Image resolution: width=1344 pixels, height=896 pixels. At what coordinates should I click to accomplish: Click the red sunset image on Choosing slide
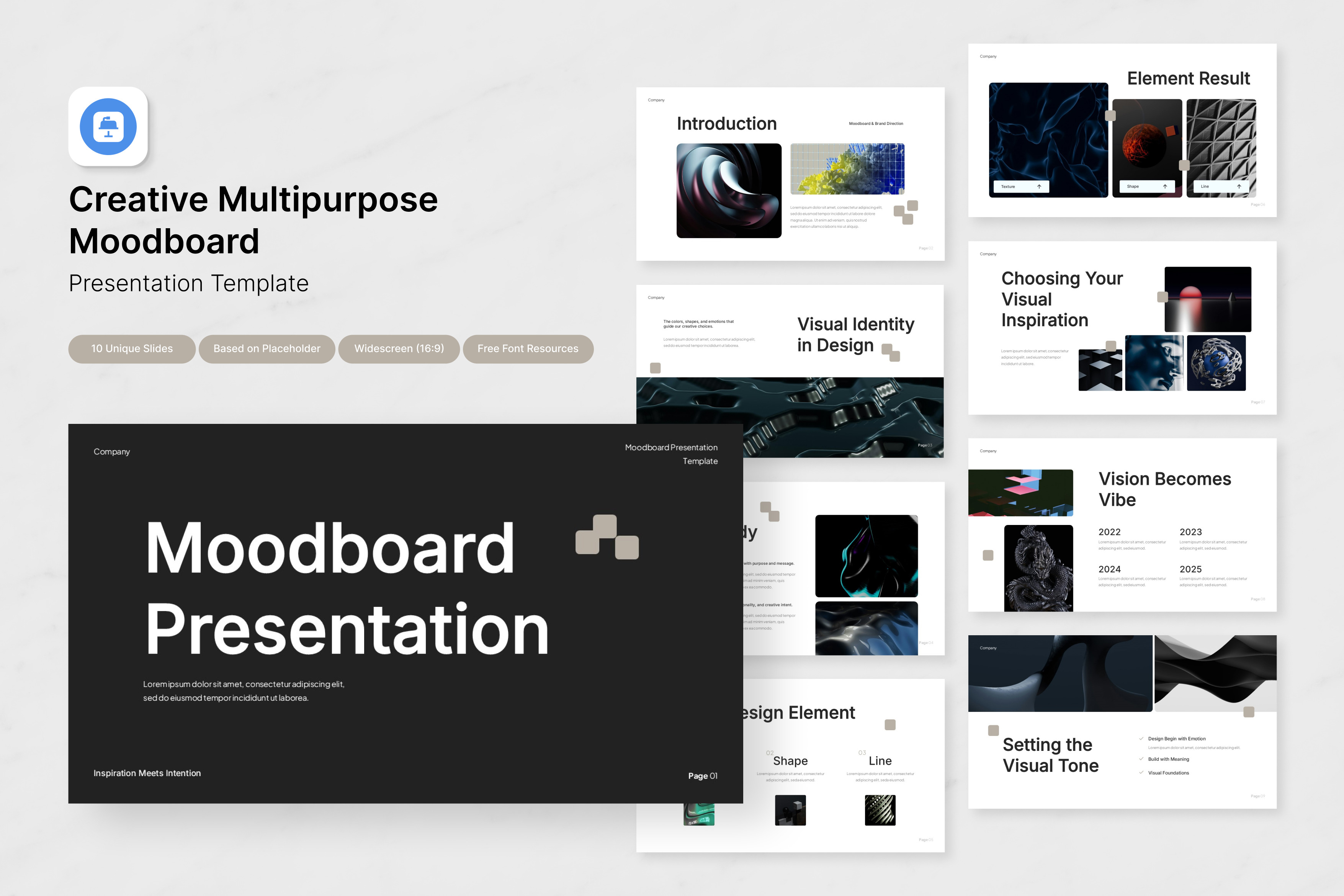(1207, 299)
